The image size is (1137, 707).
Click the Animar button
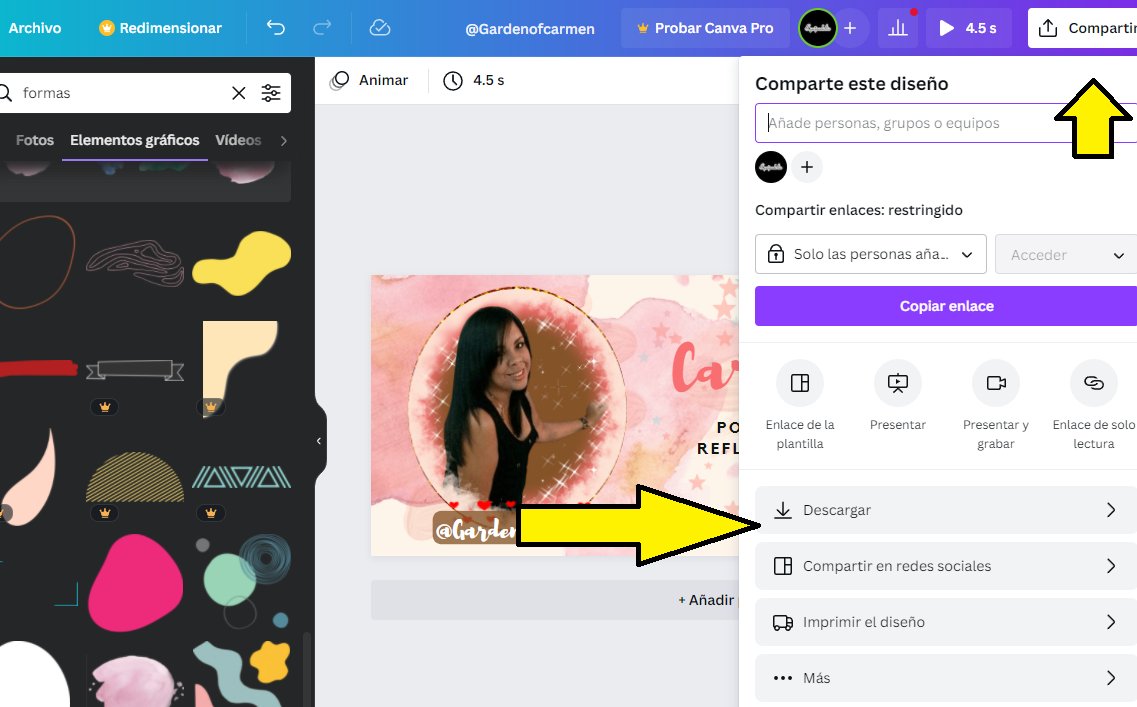pos(369,80)
